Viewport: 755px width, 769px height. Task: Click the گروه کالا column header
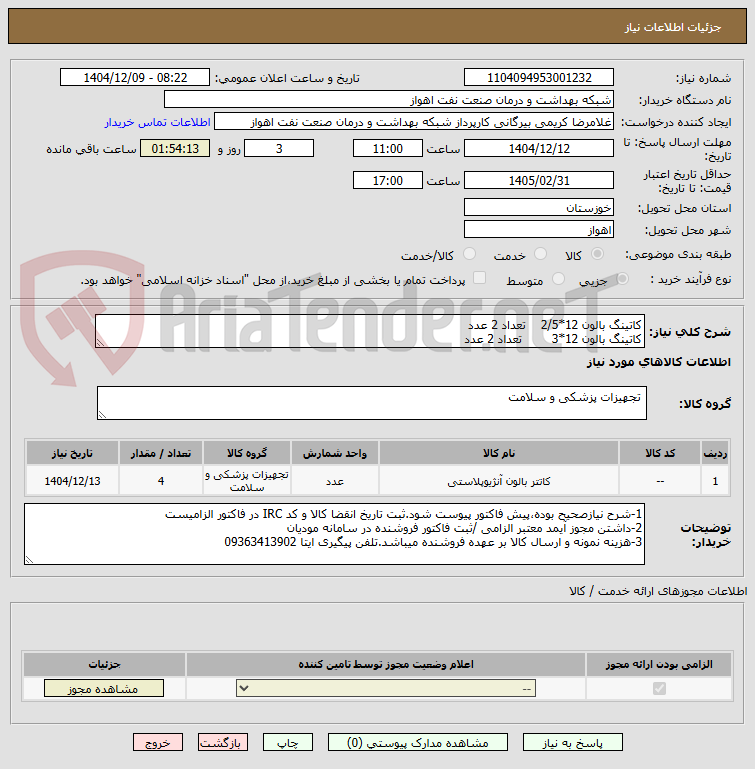click(247, 453)
